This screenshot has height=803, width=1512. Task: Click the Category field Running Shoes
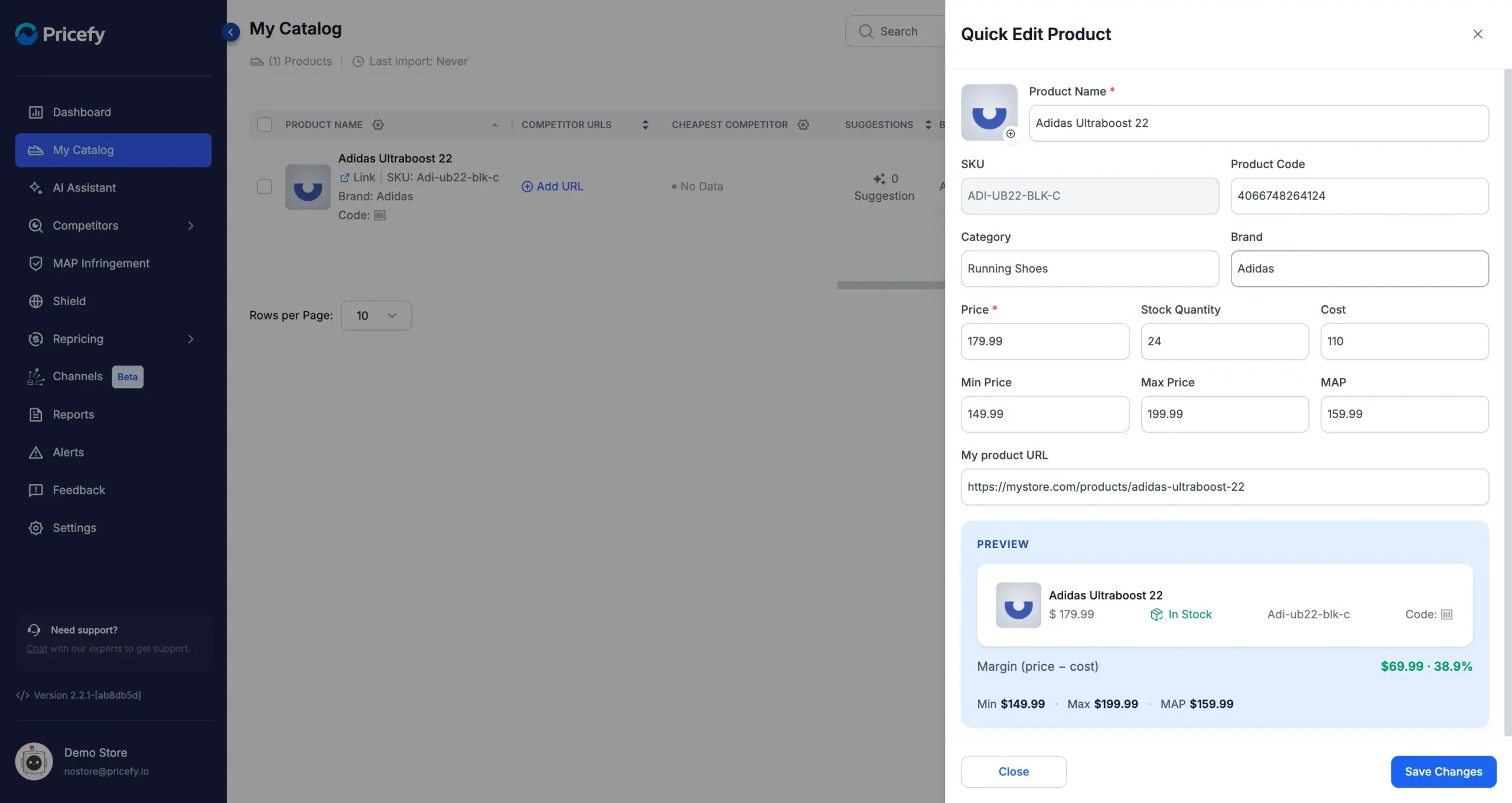(1090, 269)
